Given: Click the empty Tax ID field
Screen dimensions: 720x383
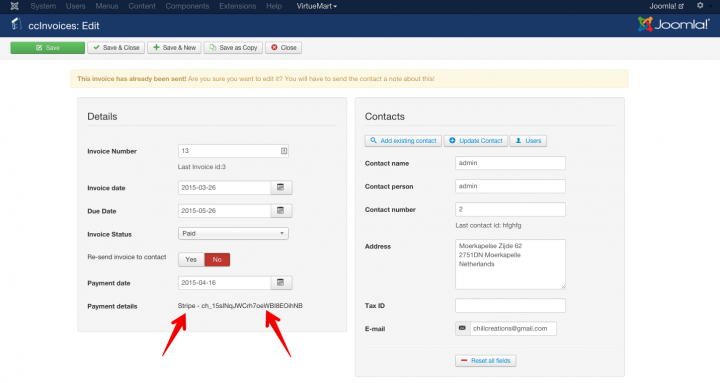Looking at the screenshot, I should point(511,305).
